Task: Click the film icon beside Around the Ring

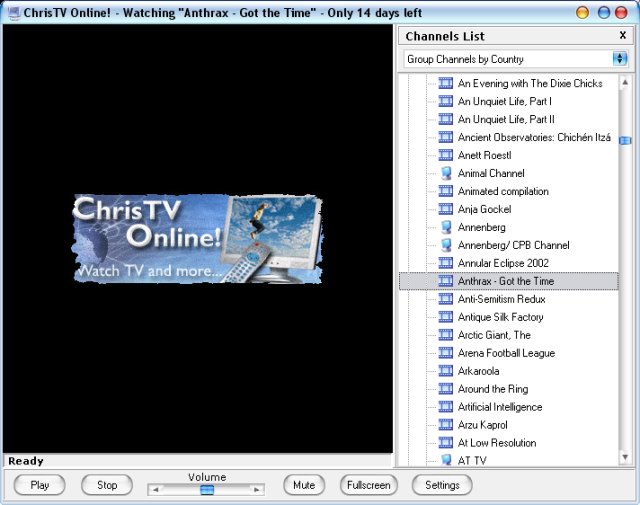Action: 445,389
